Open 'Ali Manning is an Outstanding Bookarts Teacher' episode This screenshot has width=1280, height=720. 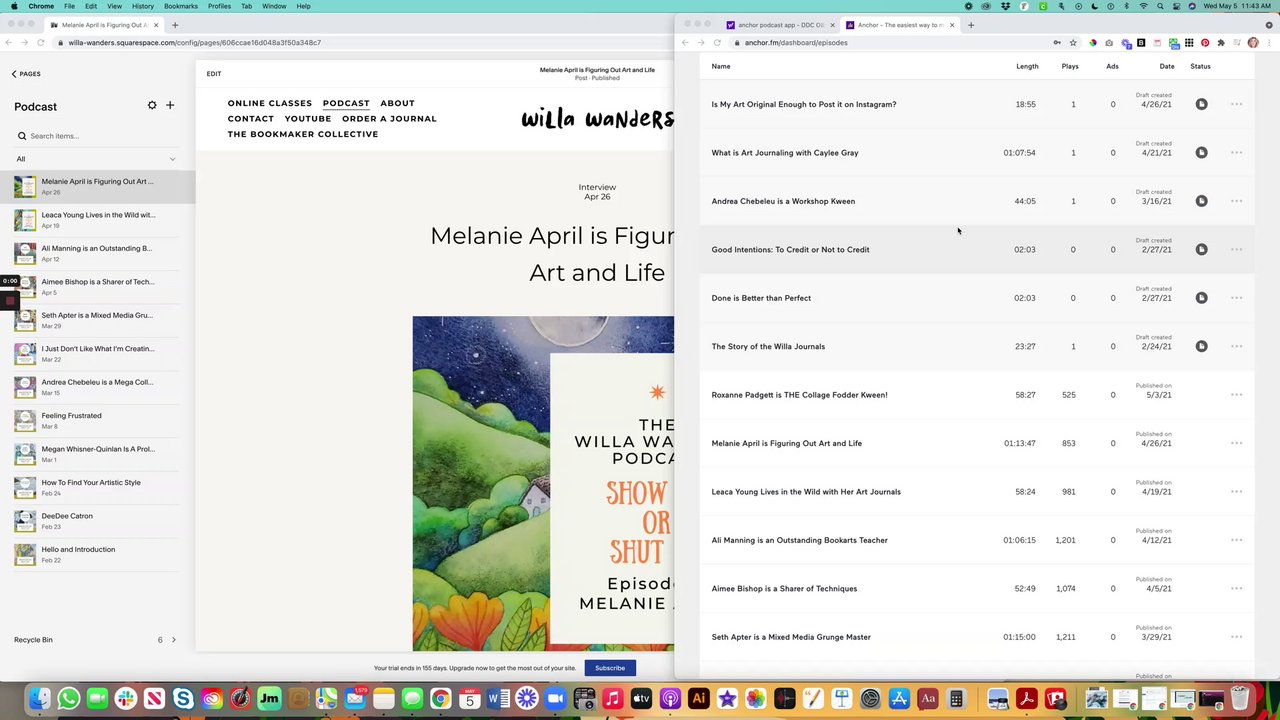(799, 540)
